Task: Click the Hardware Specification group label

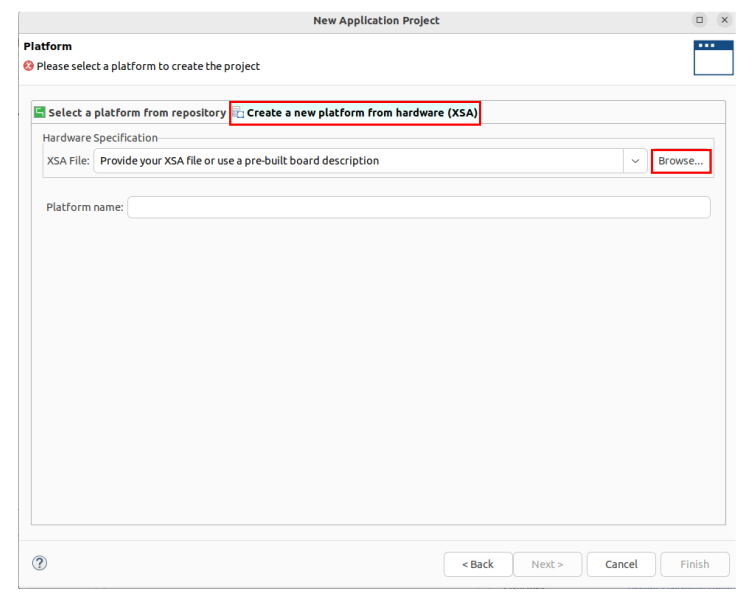Action: (100, 138)
